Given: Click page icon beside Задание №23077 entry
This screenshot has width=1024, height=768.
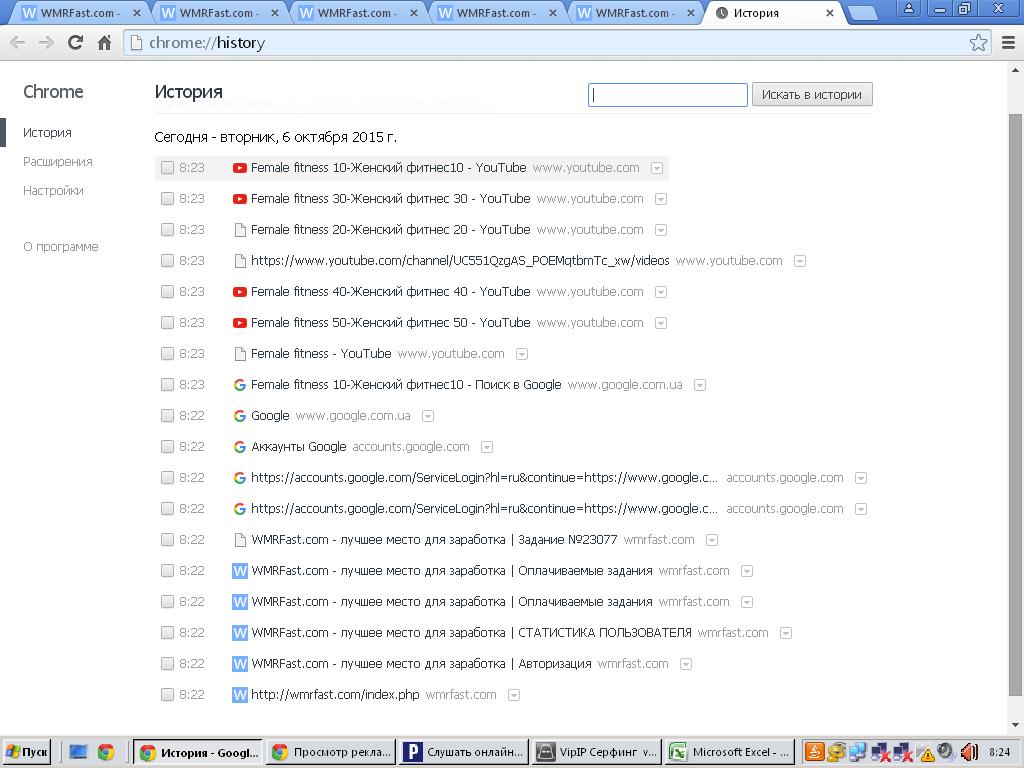Looking at the screenshot, I should tap(240, 540).
